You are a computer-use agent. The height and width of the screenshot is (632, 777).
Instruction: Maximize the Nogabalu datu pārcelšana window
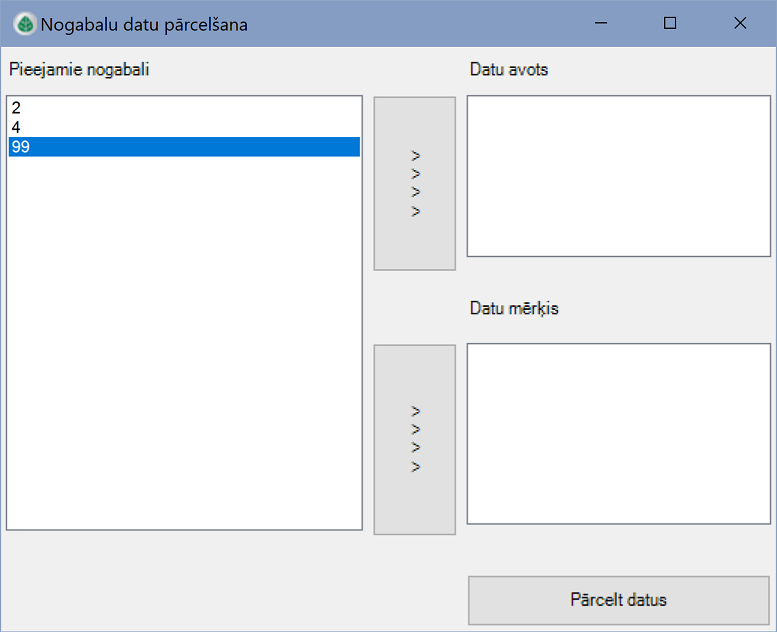tap(670, 23)
